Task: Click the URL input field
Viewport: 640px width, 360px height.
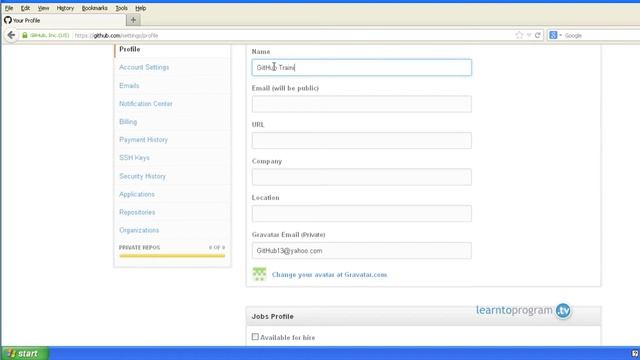Action: [x=362, y=140]
